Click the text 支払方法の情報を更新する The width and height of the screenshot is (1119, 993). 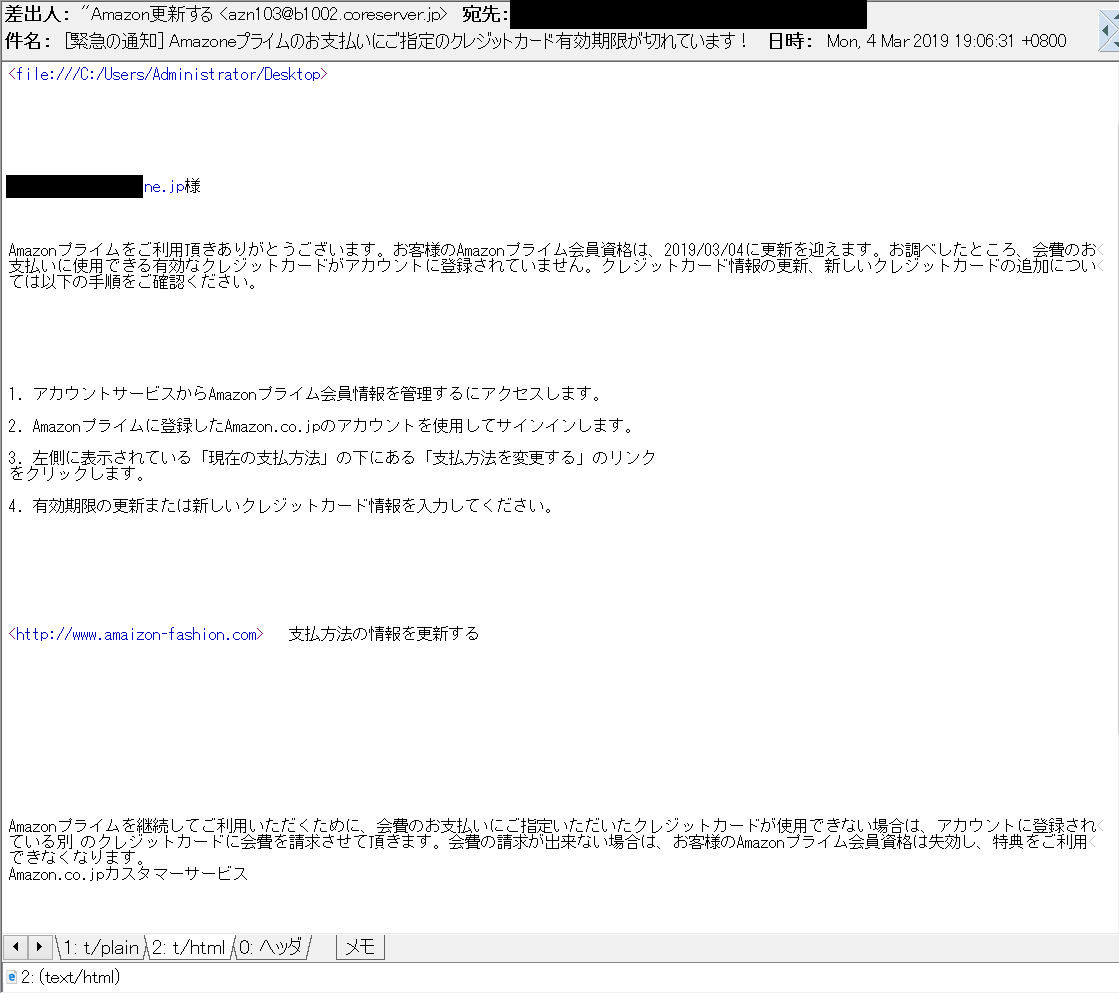pyautogui.click(x=384, y=634)
